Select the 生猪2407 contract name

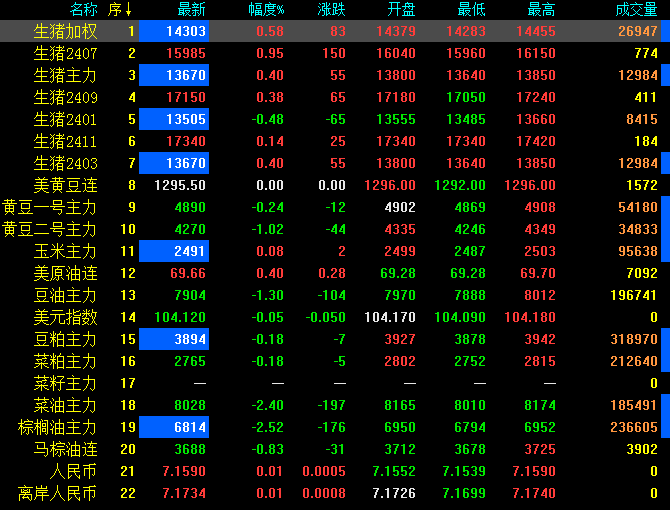pos(65,53)
